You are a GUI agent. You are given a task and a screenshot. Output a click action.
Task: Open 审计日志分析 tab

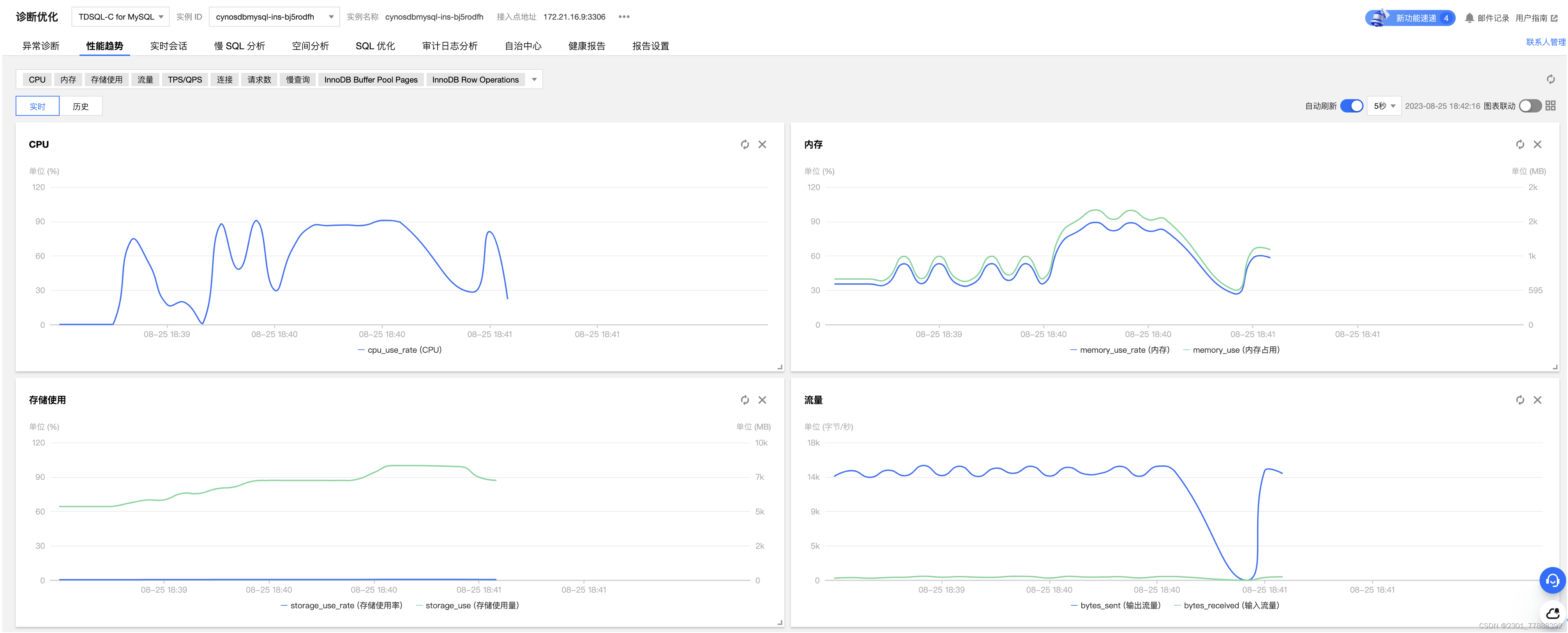click(x=450, y=46)
